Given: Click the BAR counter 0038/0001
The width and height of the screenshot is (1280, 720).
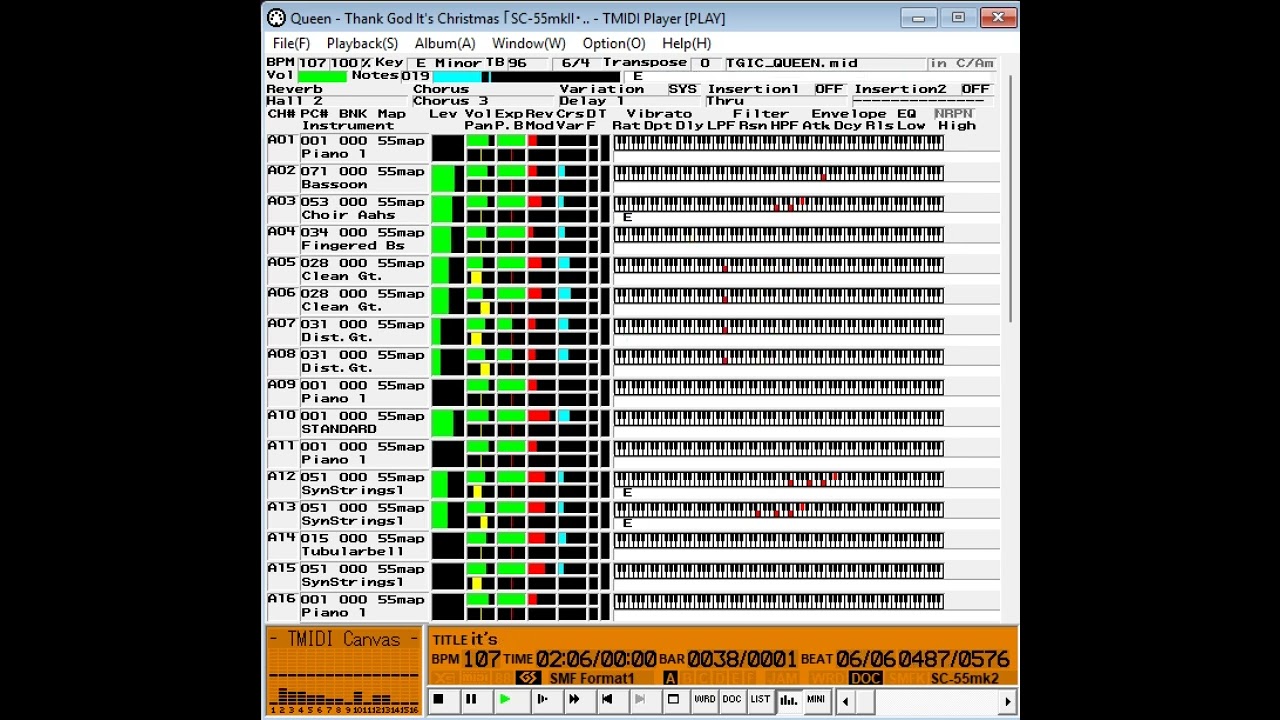Looking at the screenshot, I should coord(742,659).
